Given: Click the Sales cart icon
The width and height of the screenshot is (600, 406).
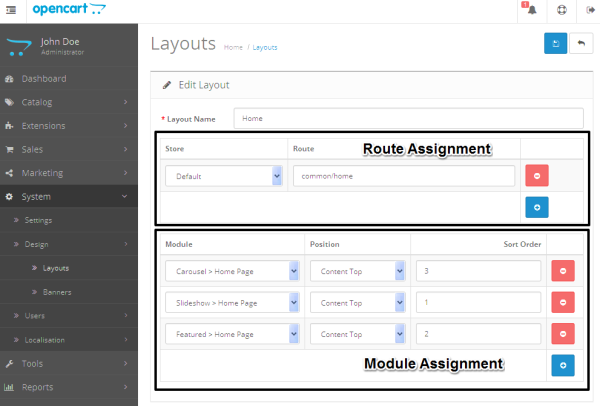Looking at the screenshot, I should point(9,149).
